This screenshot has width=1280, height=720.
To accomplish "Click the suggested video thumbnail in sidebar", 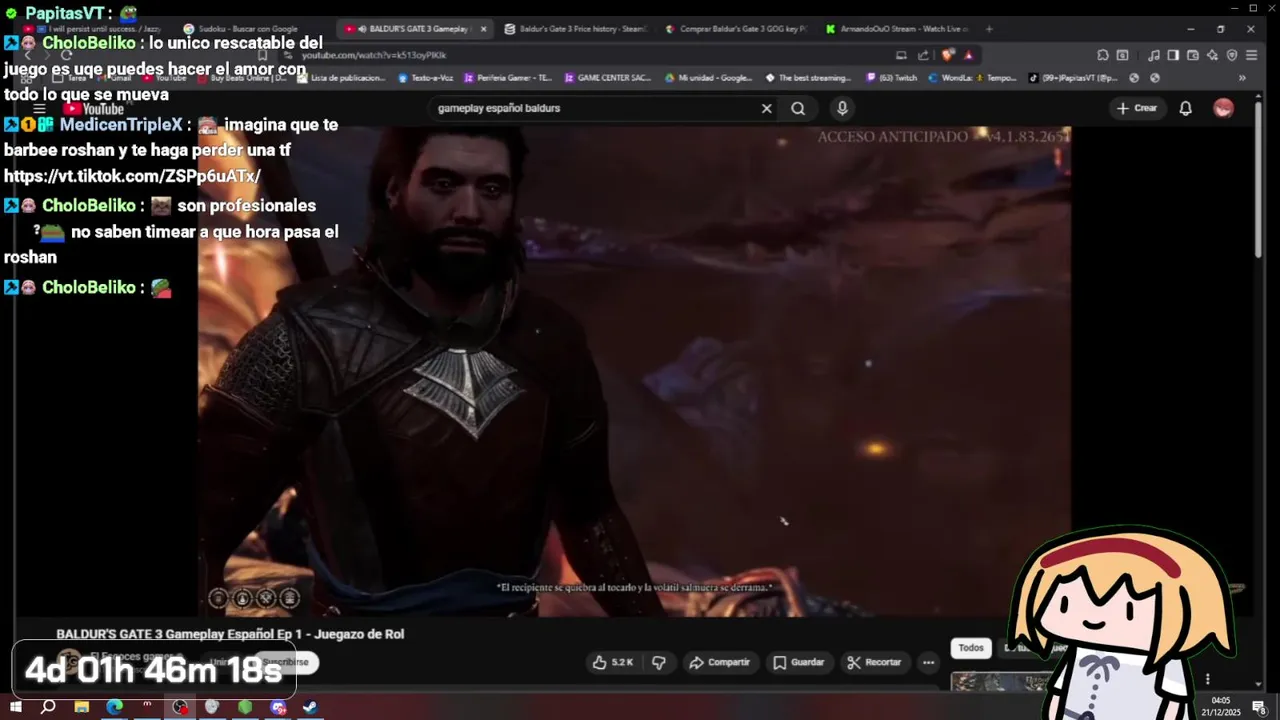I will (1000, 682).
